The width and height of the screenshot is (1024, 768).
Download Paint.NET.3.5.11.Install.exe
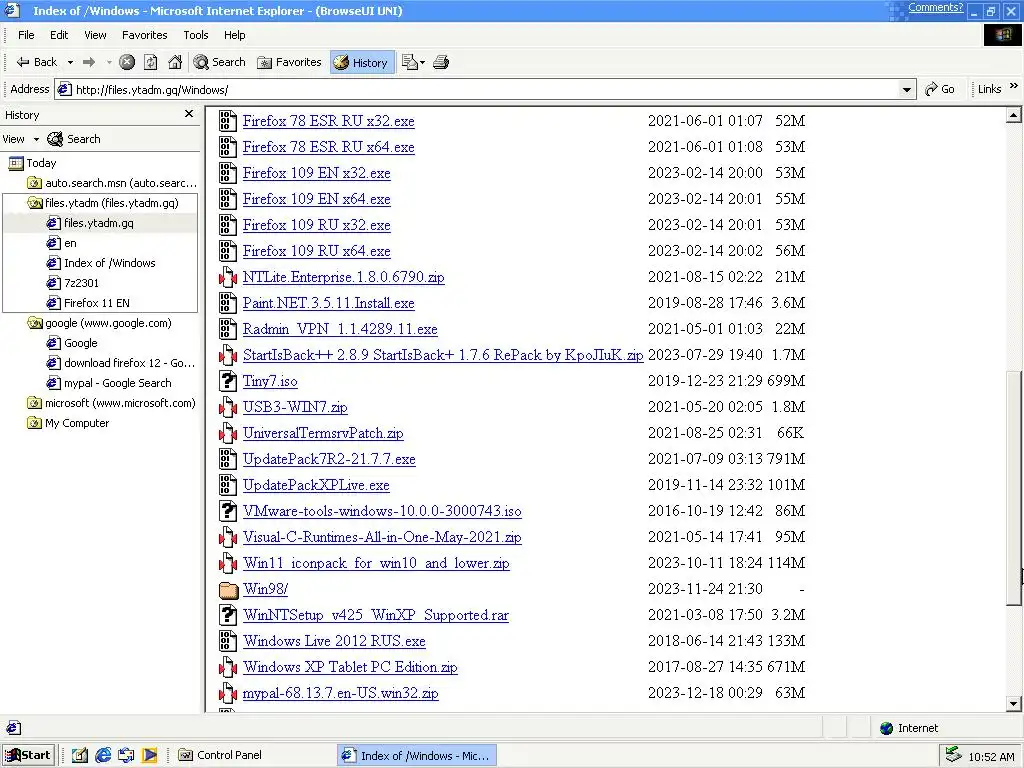[328, 303]
